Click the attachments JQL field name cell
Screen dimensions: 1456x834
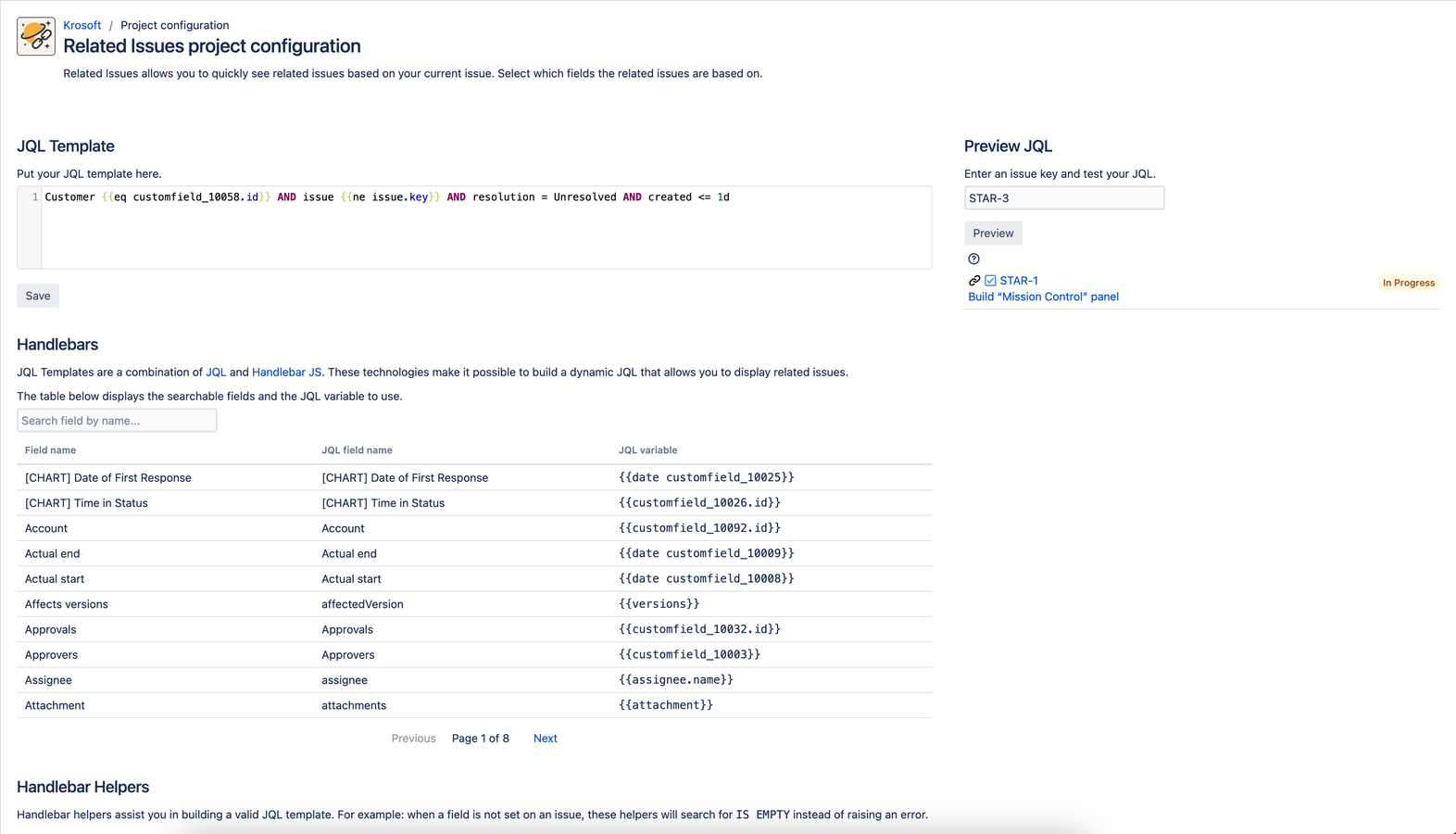[354, 705]
